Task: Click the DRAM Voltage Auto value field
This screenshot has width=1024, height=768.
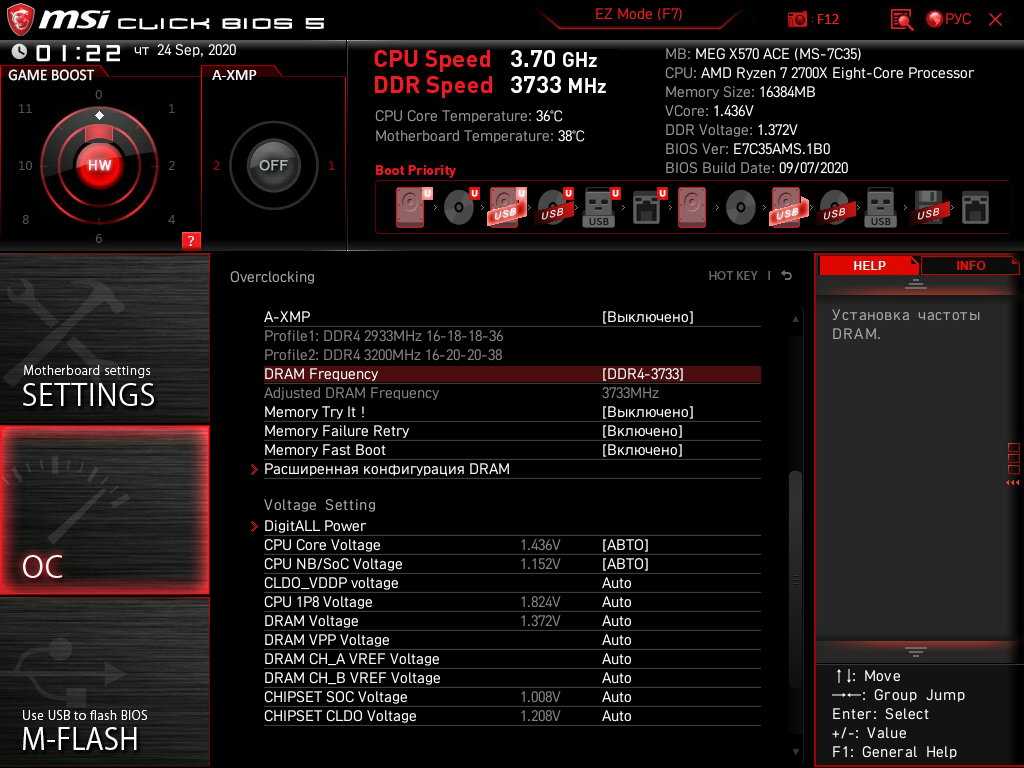Action: [x=617, y=621]
